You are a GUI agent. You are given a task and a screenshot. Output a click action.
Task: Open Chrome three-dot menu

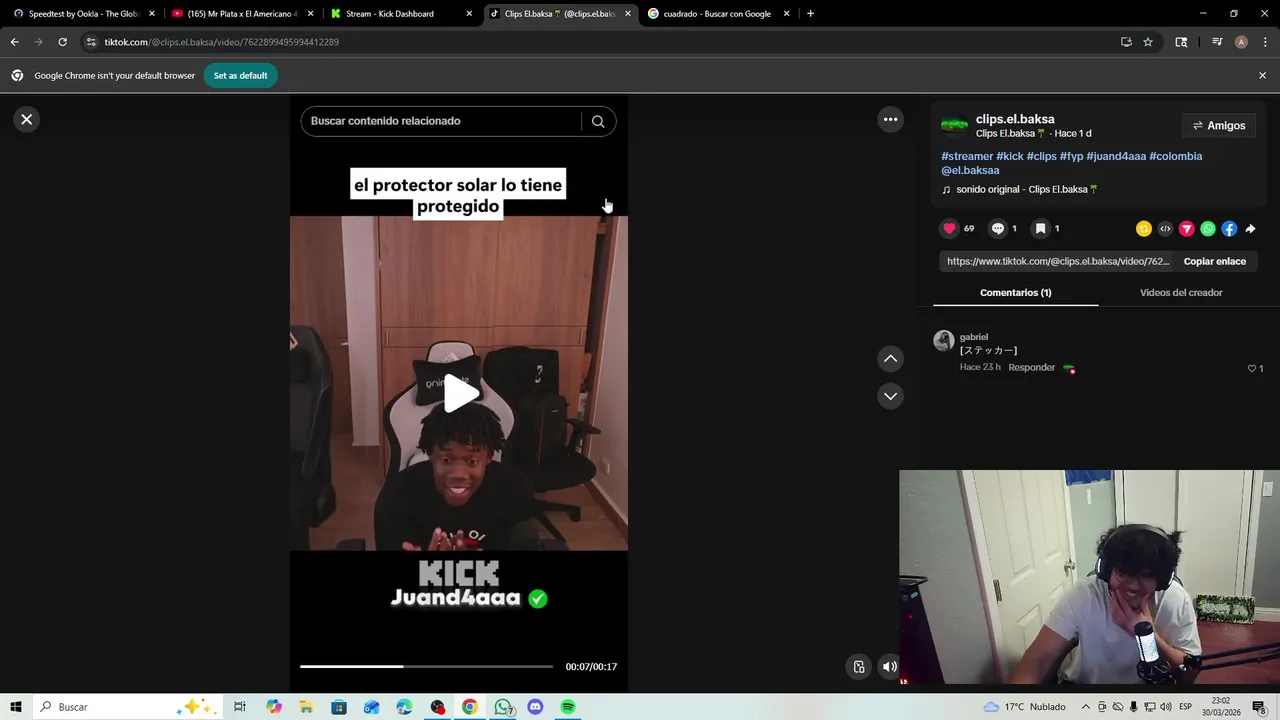[1265, 42]
